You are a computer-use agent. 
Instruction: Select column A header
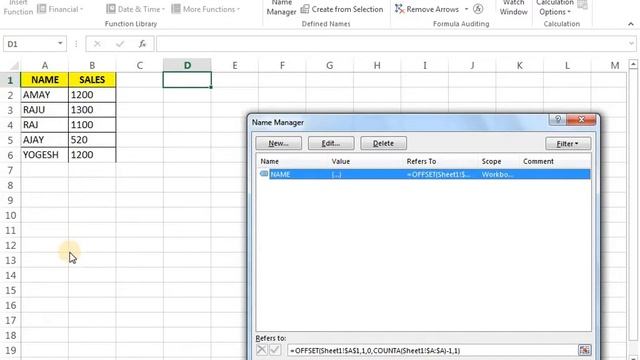click(44, 65)
